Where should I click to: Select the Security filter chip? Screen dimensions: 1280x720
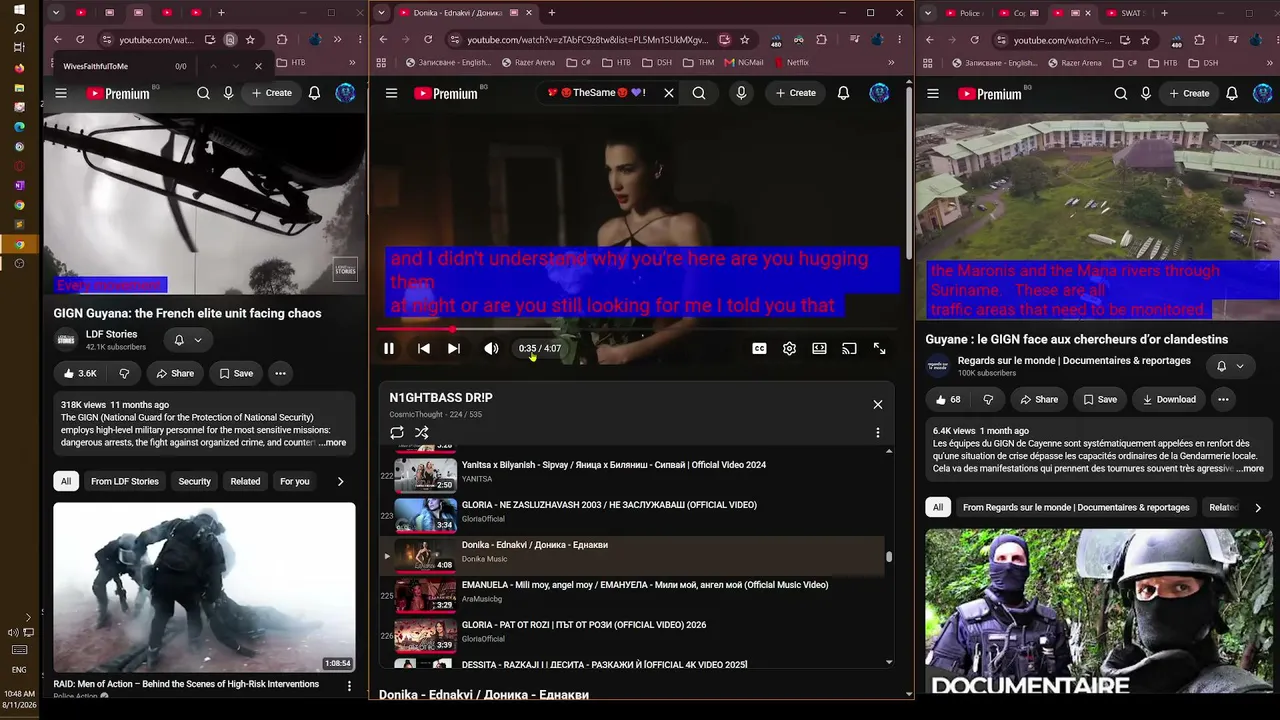tap(194, 482)
